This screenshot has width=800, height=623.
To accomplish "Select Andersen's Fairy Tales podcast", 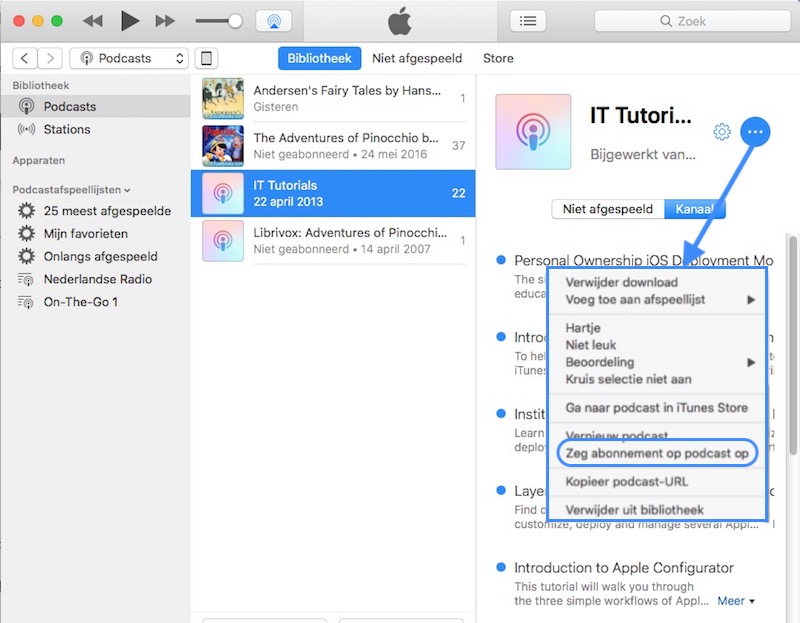I will click(x=333, y=98).
